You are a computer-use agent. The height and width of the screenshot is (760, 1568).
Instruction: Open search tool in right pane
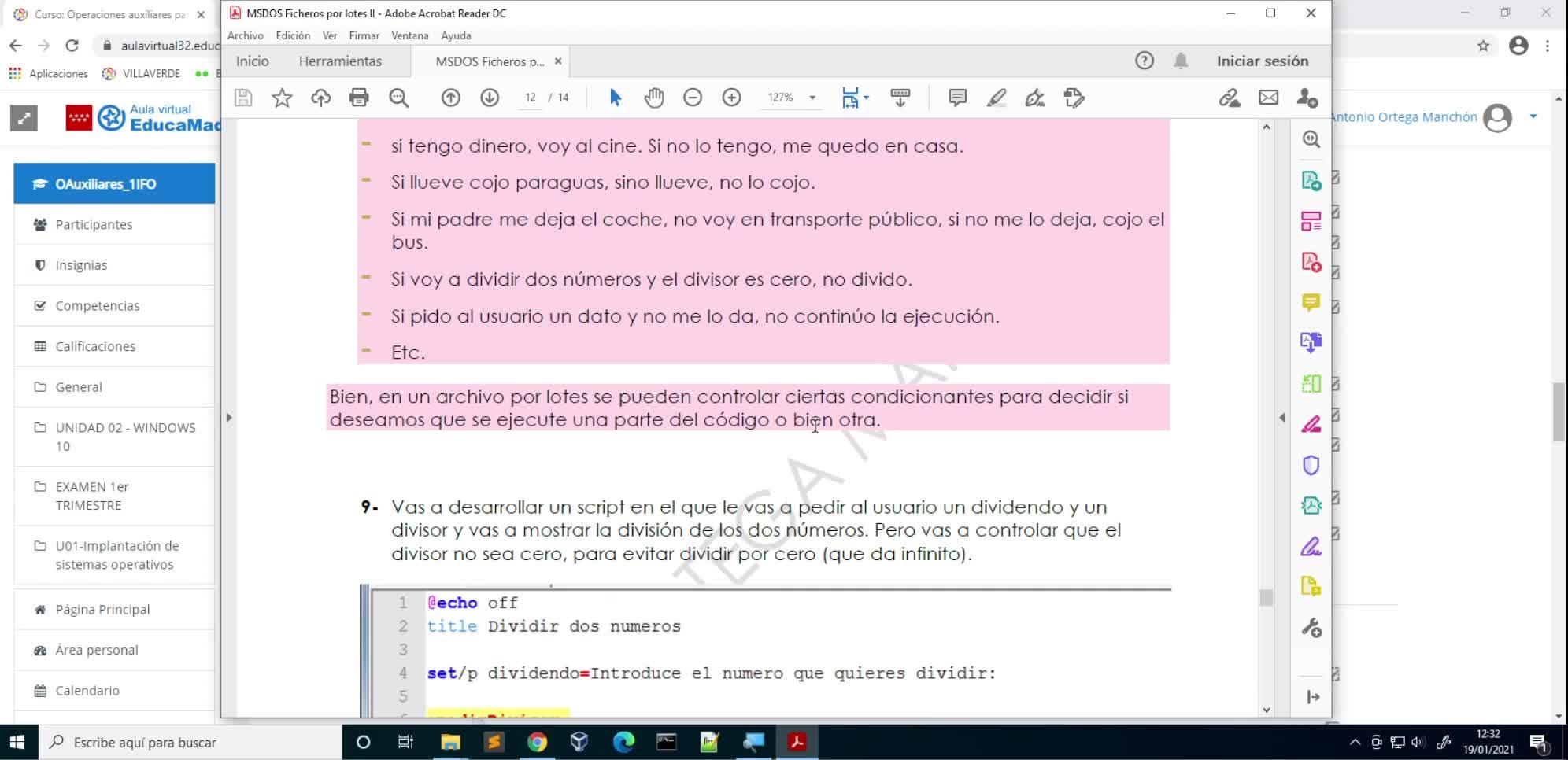[1311, 139]
